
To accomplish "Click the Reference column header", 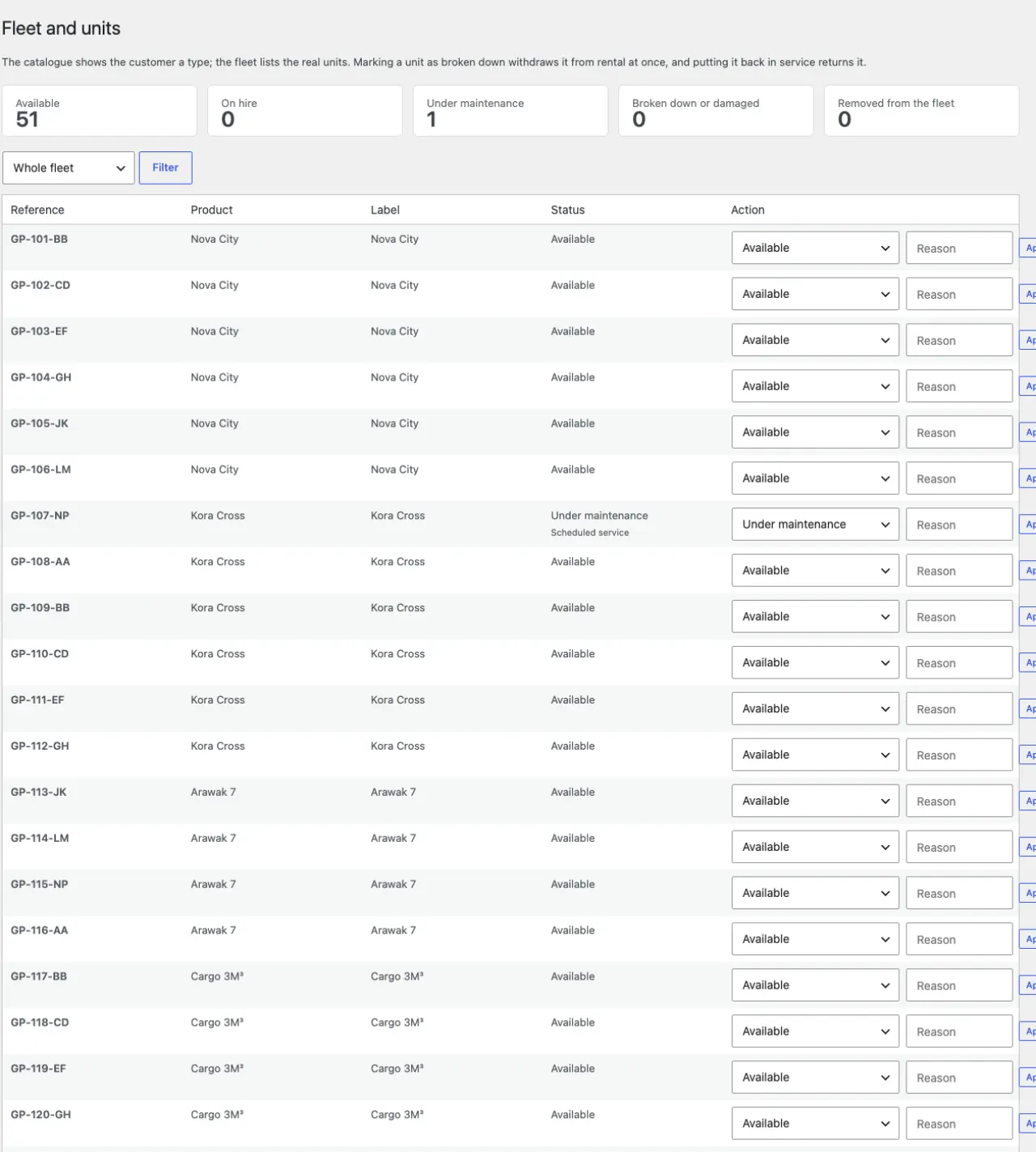I will 37,210.
